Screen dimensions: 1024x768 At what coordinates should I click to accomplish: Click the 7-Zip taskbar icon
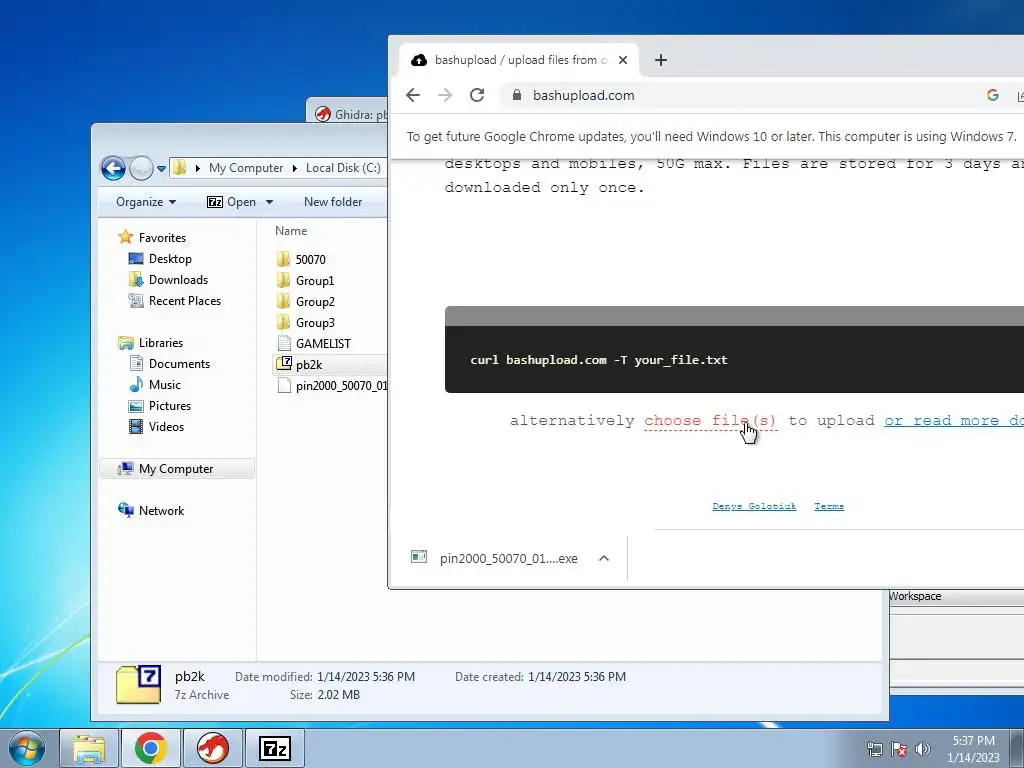[274, 748]
